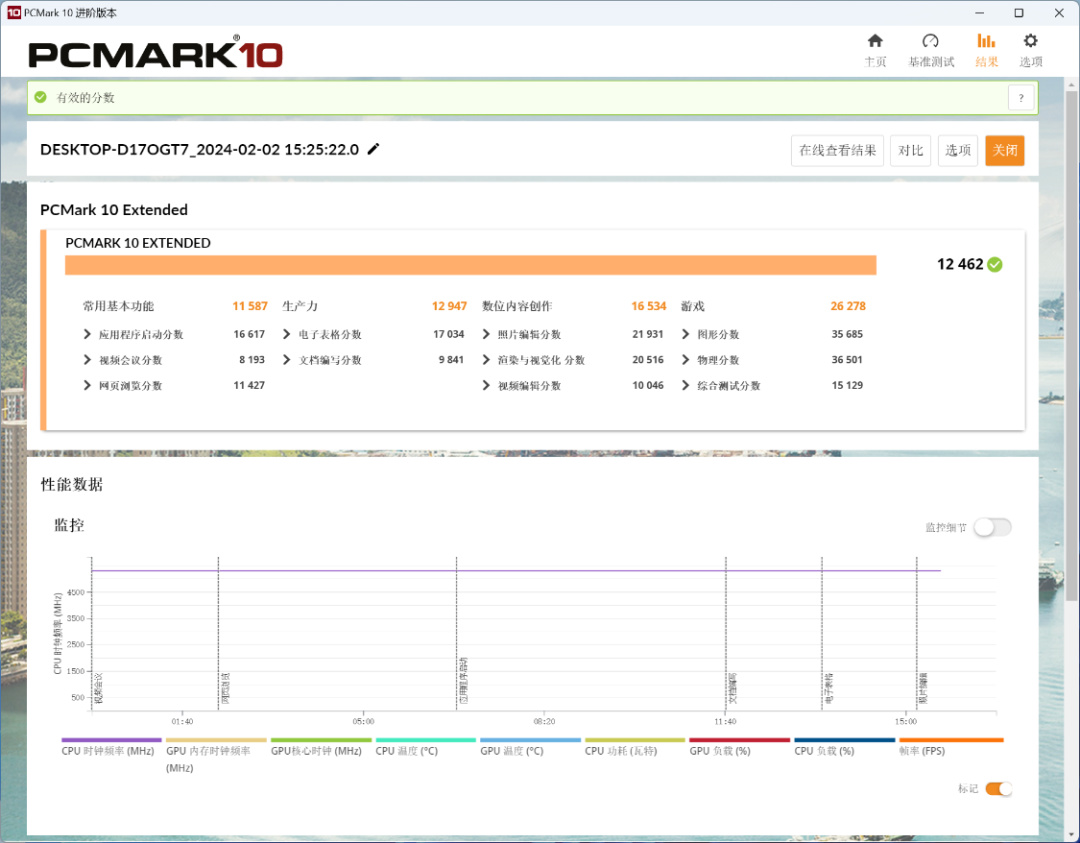1080x843 pixels.
Task: Click the orange 关闭 button
Action: point(1005,150)
